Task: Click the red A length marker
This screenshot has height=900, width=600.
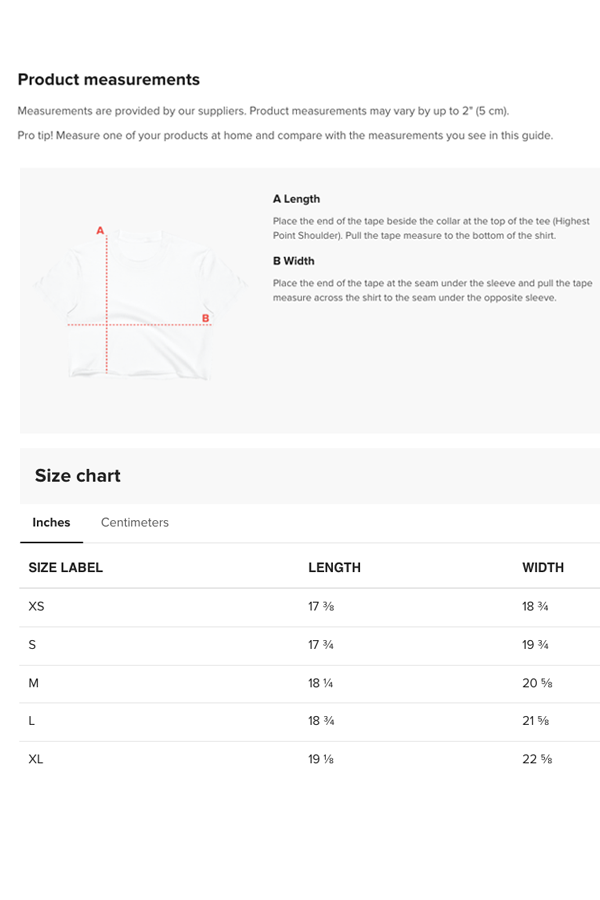Action: 100,231
